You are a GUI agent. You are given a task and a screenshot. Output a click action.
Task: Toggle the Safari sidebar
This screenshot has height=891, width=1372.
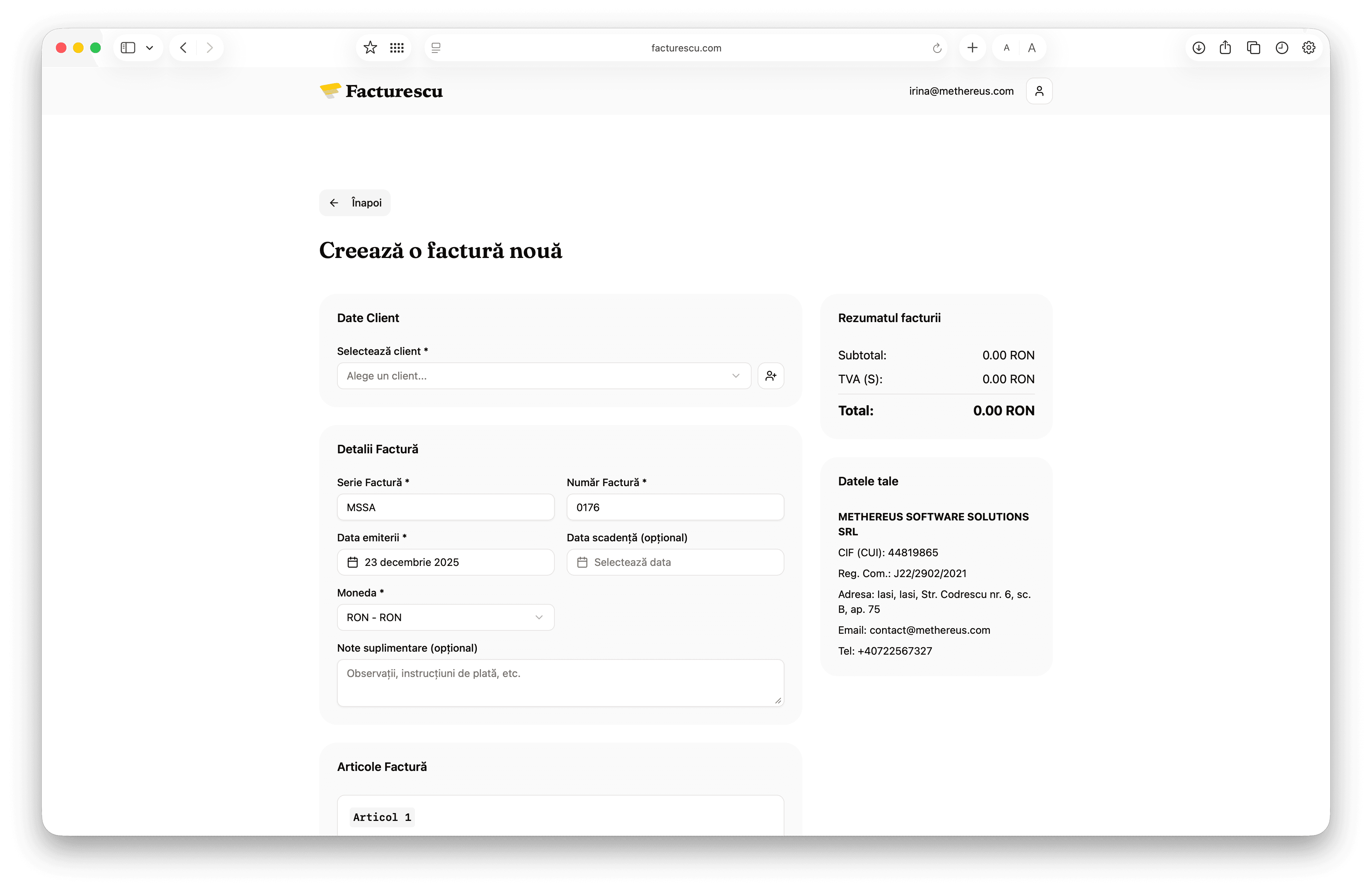(x=128, y=48)
